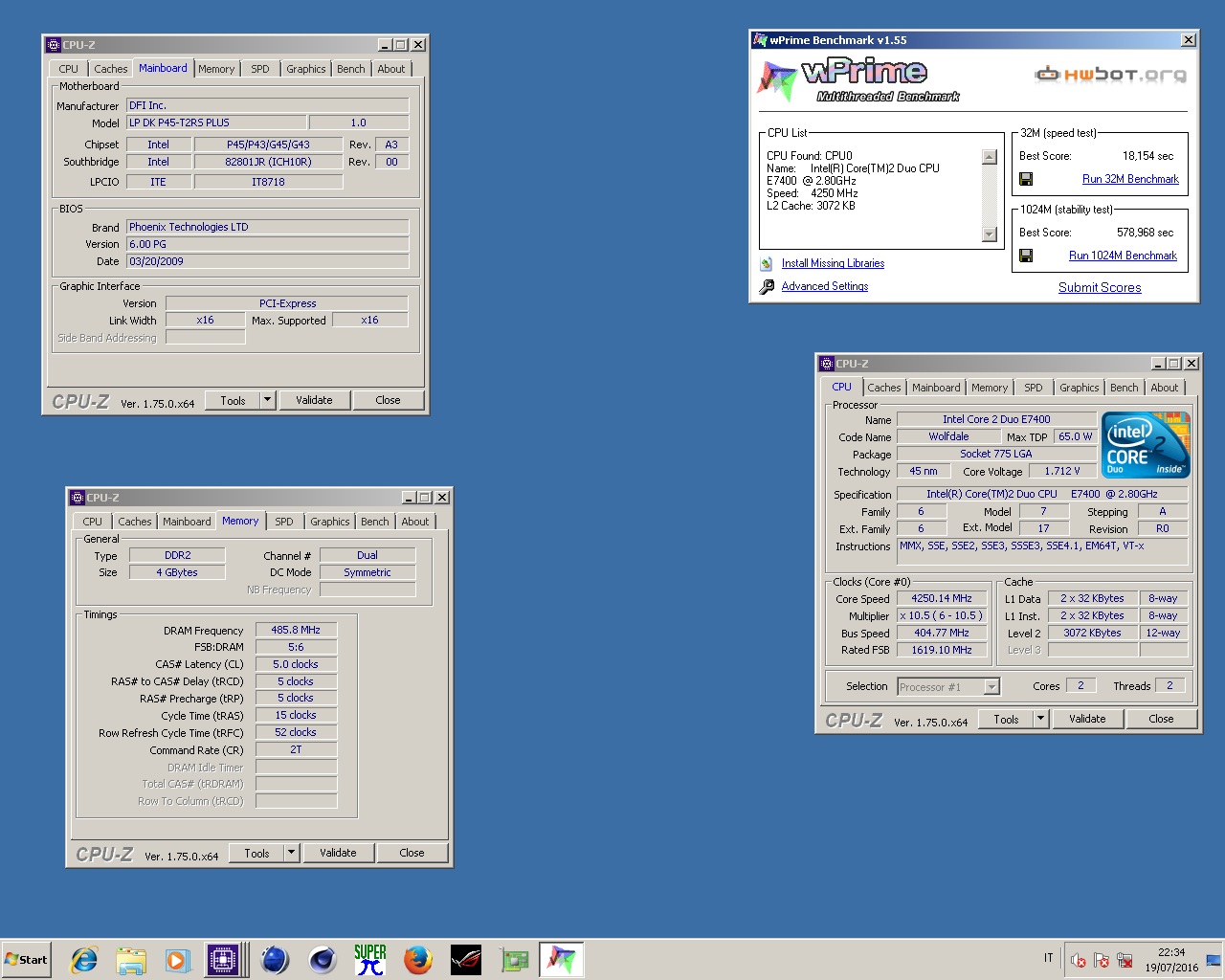This screenshot has width=1225, height=980.
Task: Click Validate in Mainboard CPU-Z window
Action: pos(314,400)
